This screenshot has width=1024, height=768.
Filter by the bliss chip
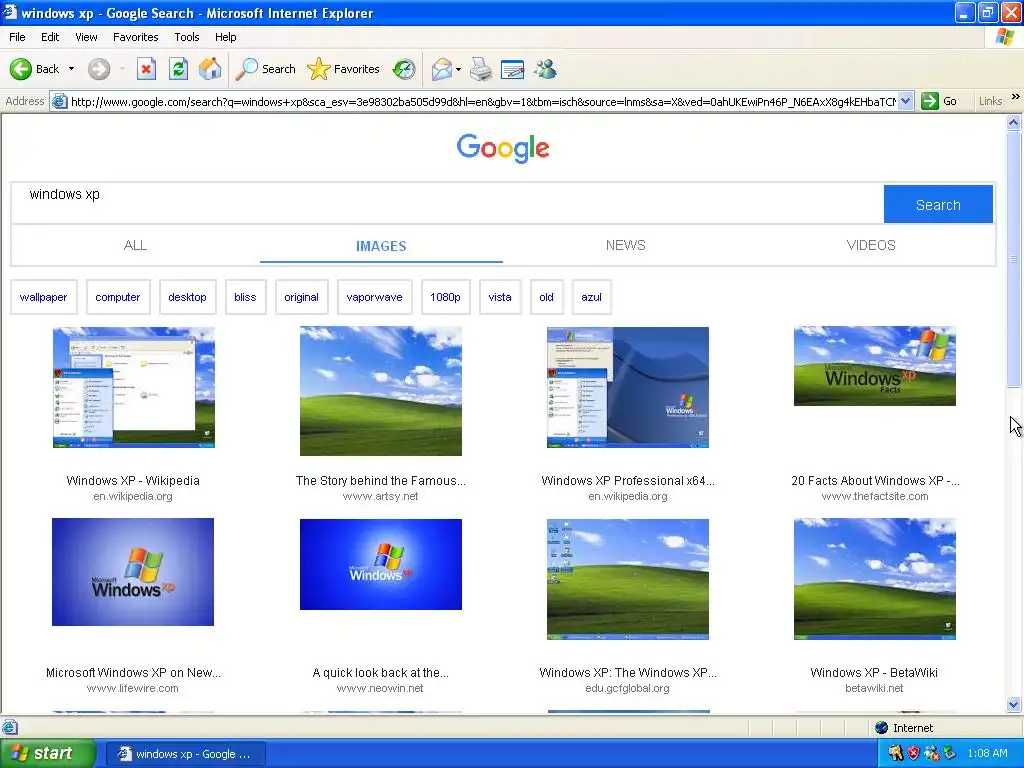tap(246, 297)
